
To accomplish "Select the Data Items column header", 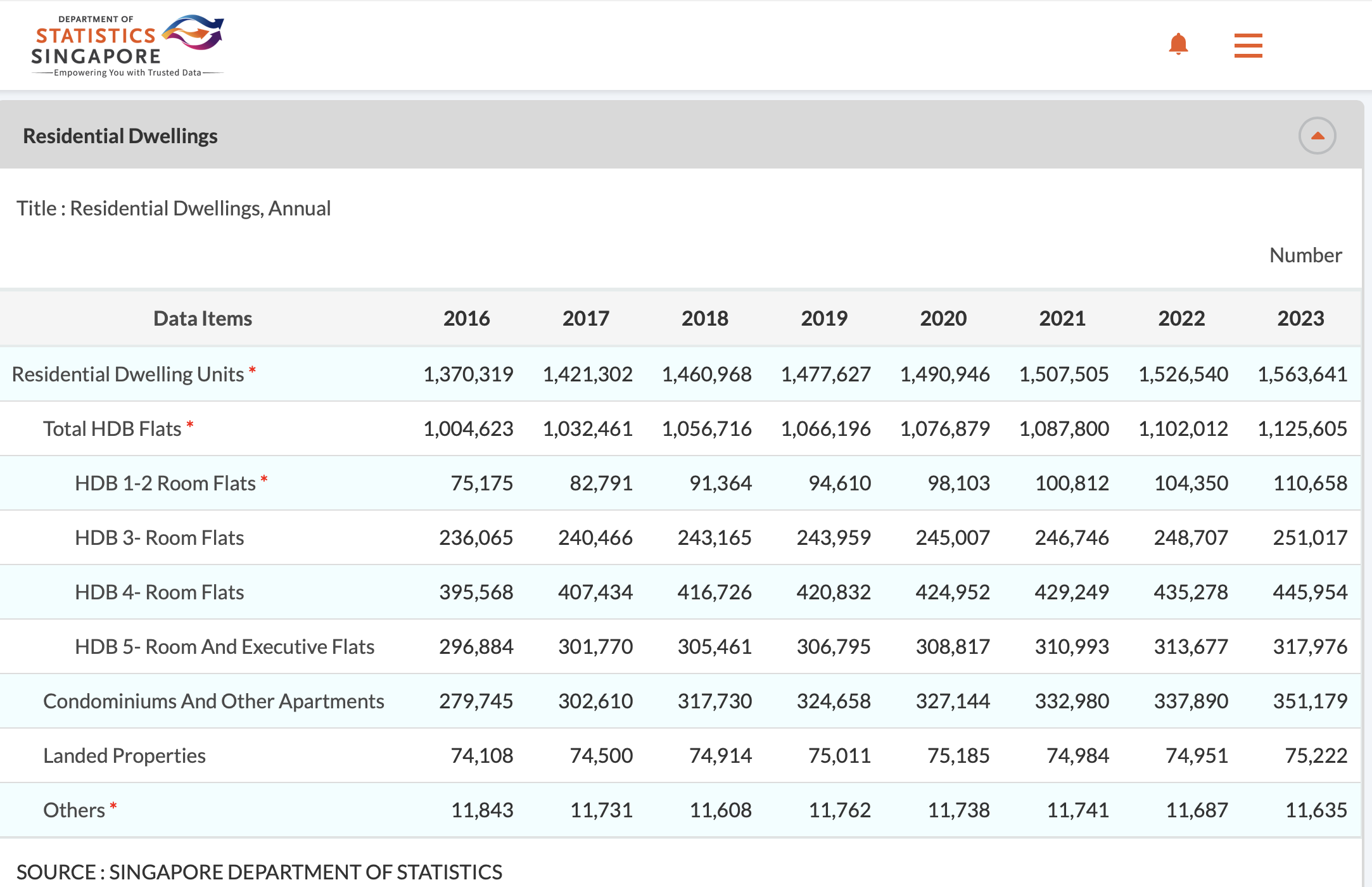I will [x=203, y=318].
